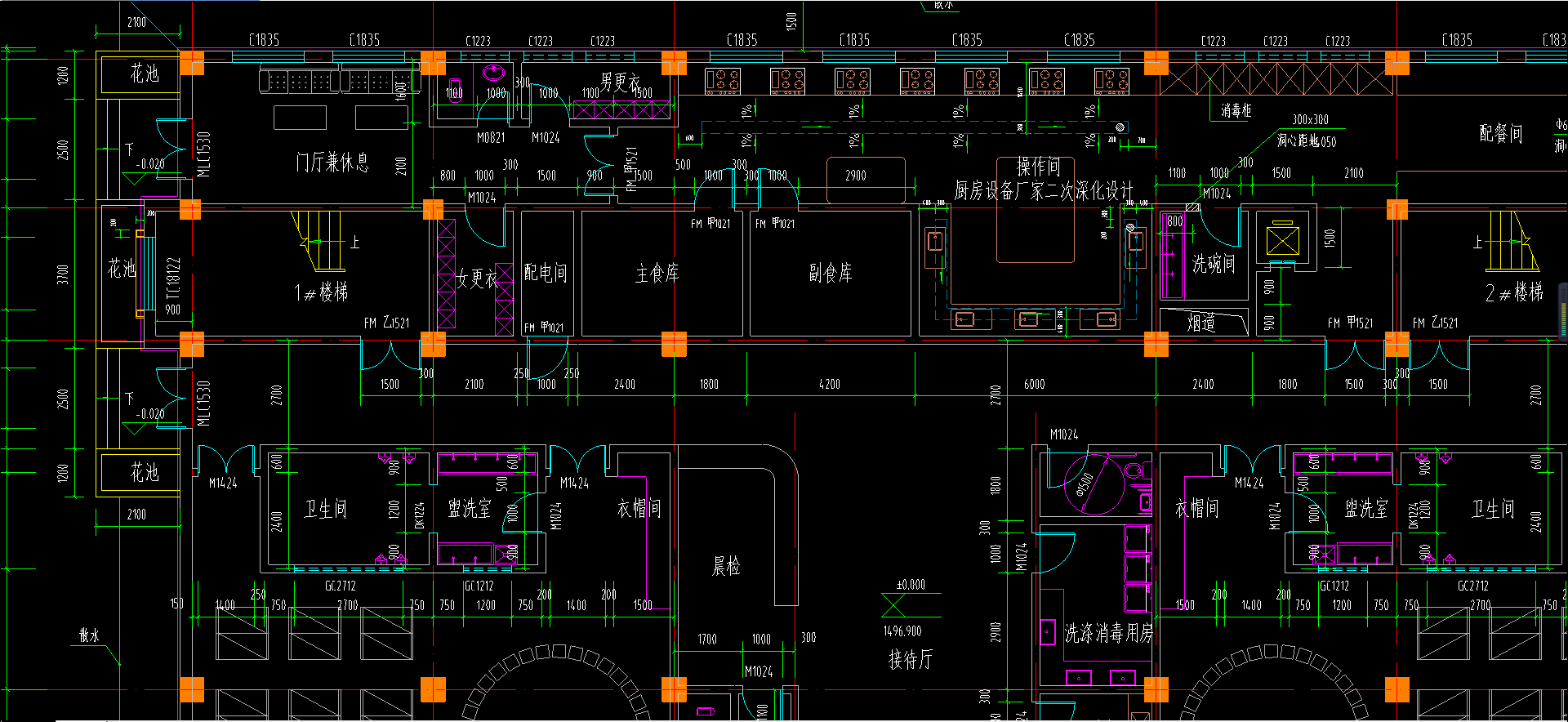This screenshot has width=1568, height=722.
Task: Select the 6000 dimension text
Action: pyautogui.click(x=1035, y=384)
